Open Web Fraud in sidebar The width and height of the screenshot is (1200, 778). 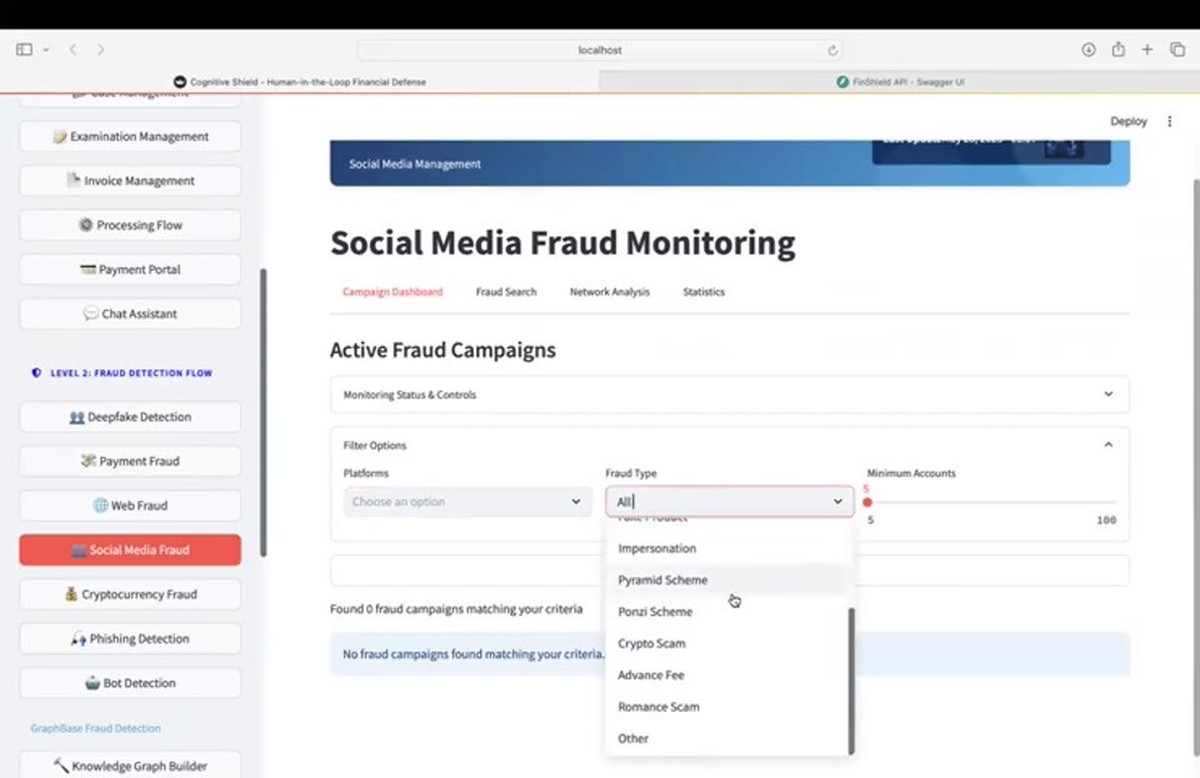(130, 506)
